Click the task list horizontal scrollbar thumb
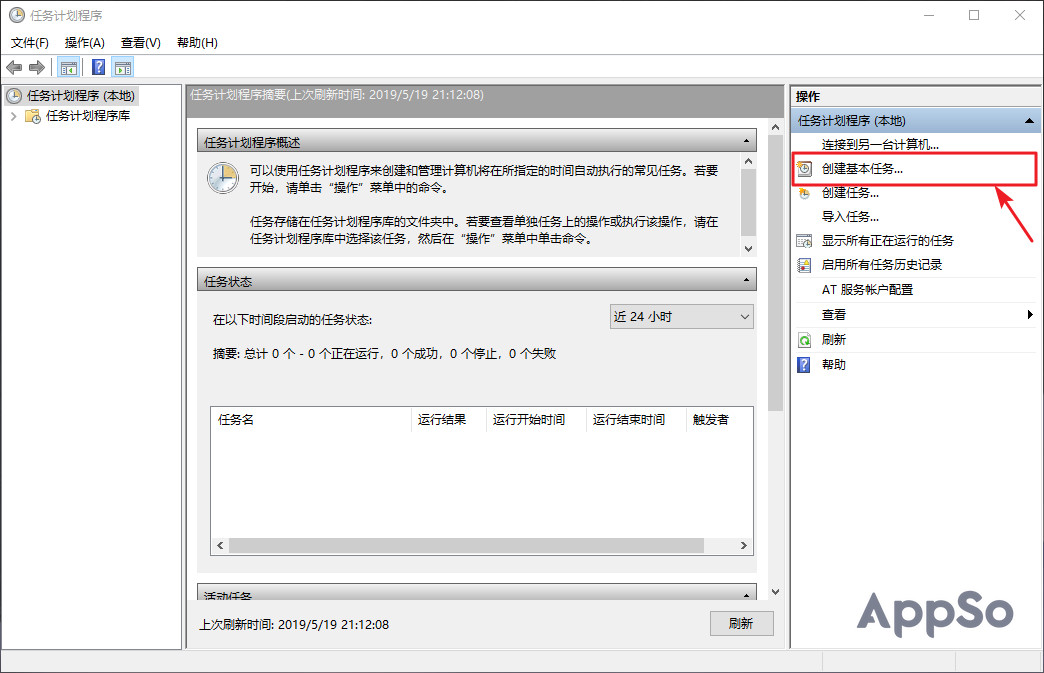Image resolution: width=1044 pixels, height=673 pixels. (466, 546)
